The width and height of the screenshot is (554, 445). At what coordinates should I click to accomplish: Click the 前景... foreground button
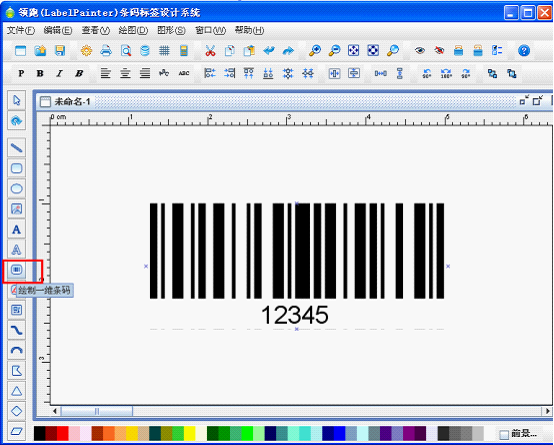coord(519,434)
